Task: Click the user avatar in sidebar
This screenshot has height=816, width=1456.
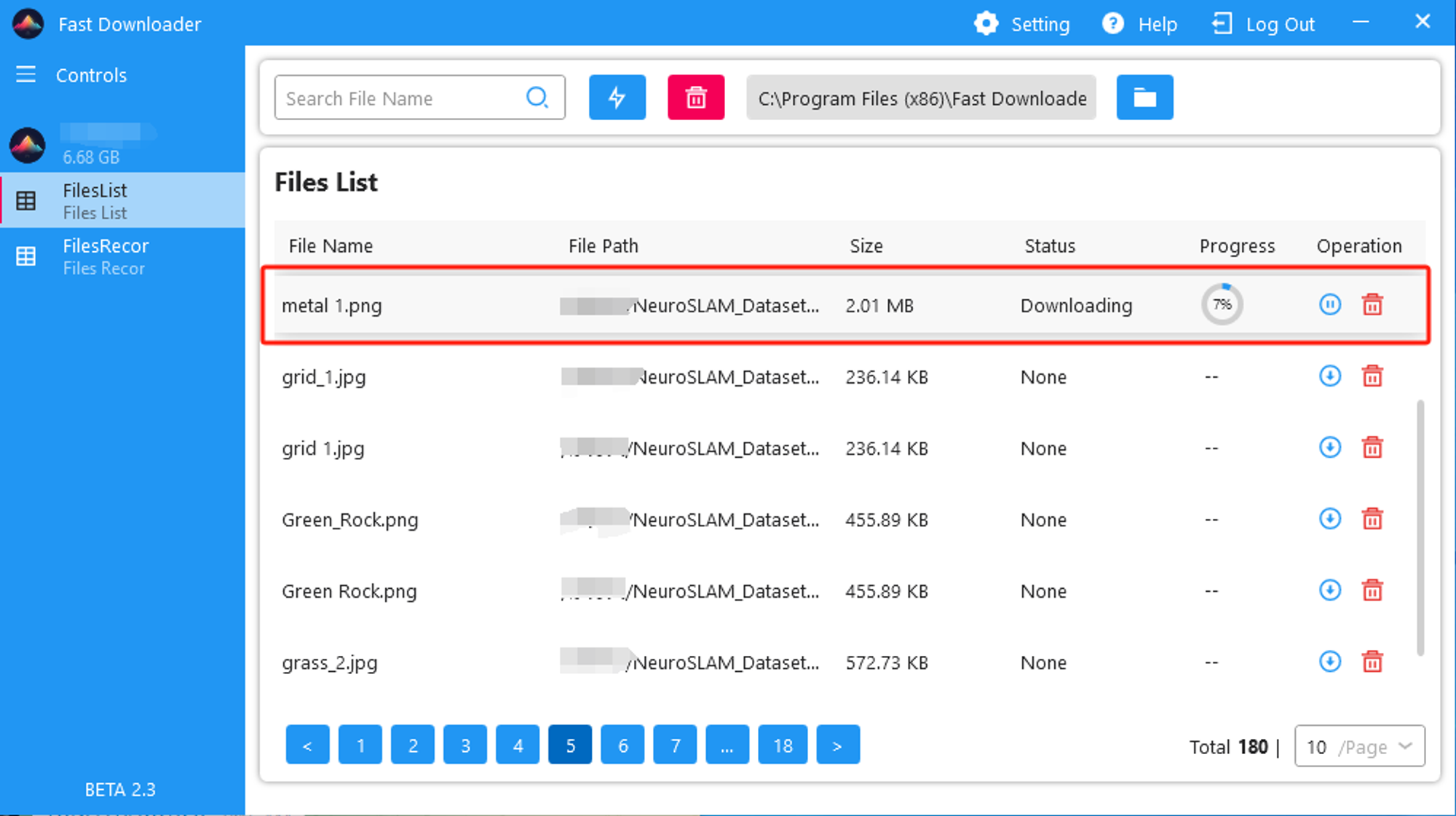Action: click(x=28, y=146)
